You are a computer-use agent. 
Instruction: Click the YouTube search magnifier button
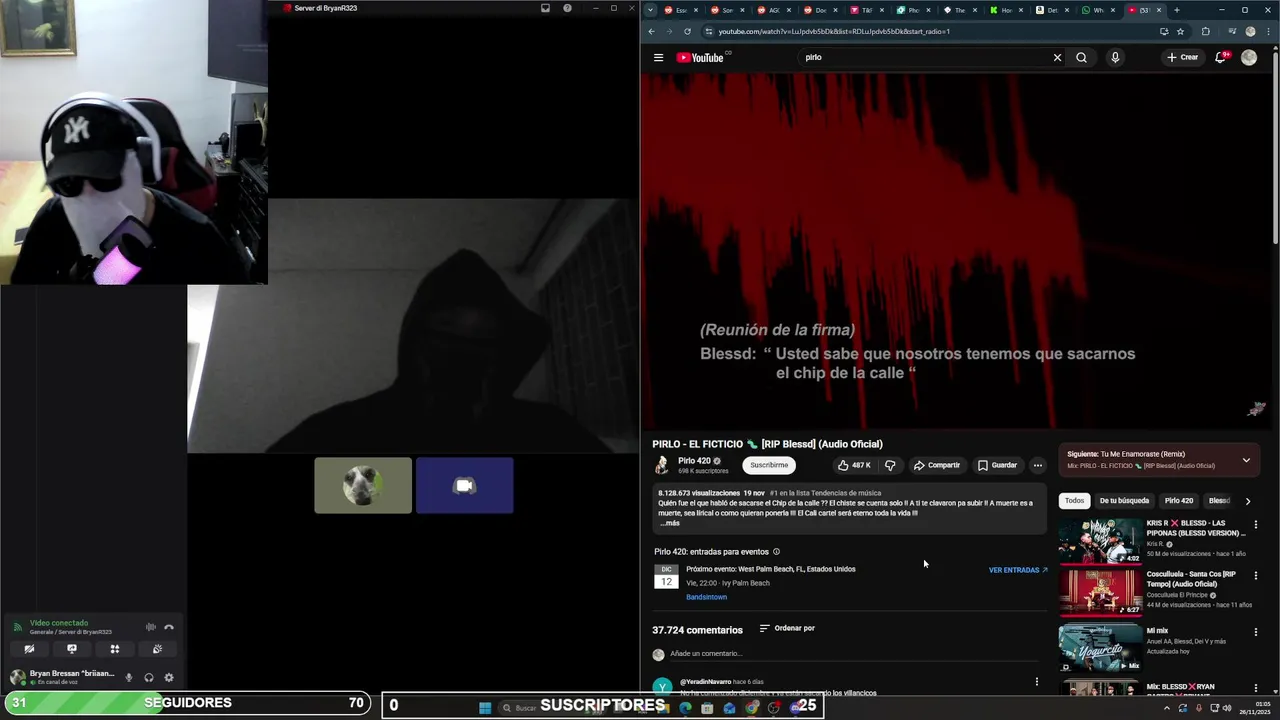tap(1081, 57)
